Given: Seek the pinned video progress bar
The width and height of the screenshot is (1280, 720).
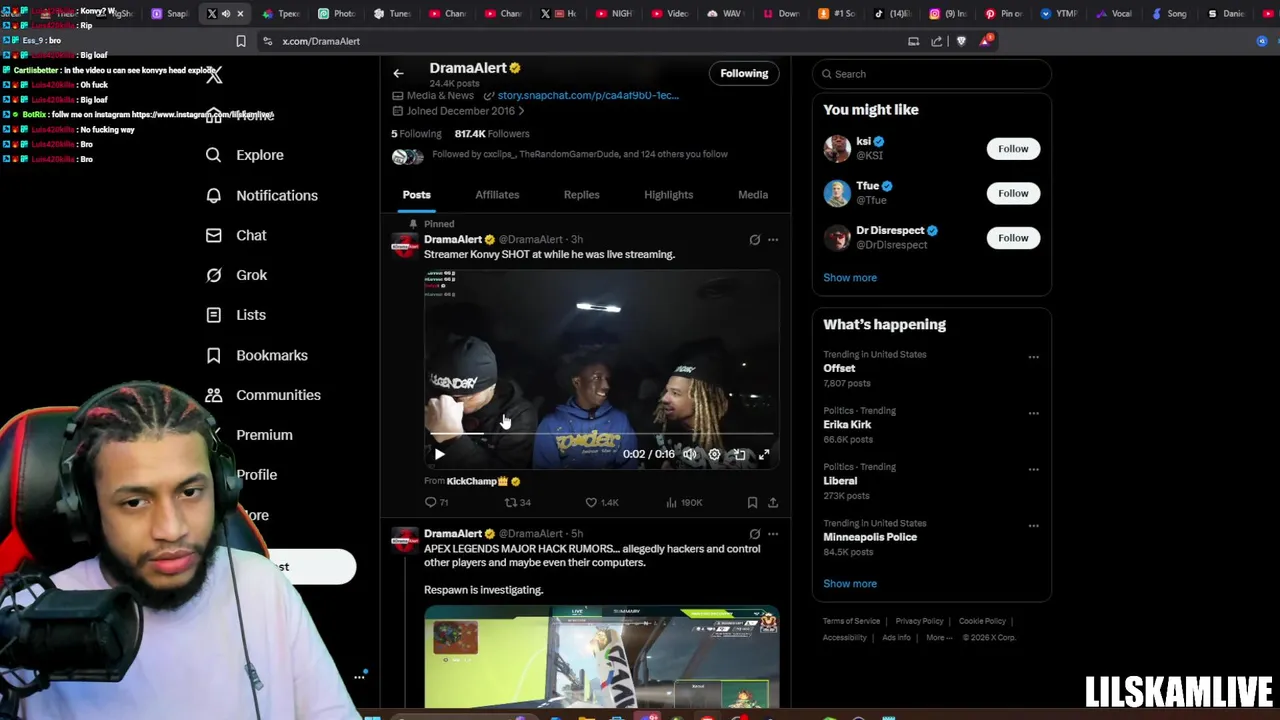Looking at the screenshot, I should pyautogui.click(x=601, y=434).
